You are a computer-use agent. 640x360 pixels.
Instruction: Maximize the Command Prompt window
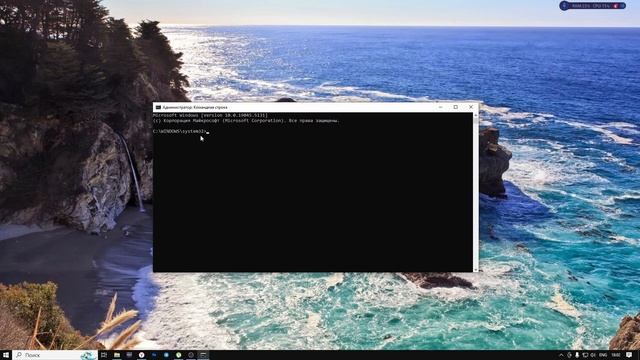coord(456,107)
